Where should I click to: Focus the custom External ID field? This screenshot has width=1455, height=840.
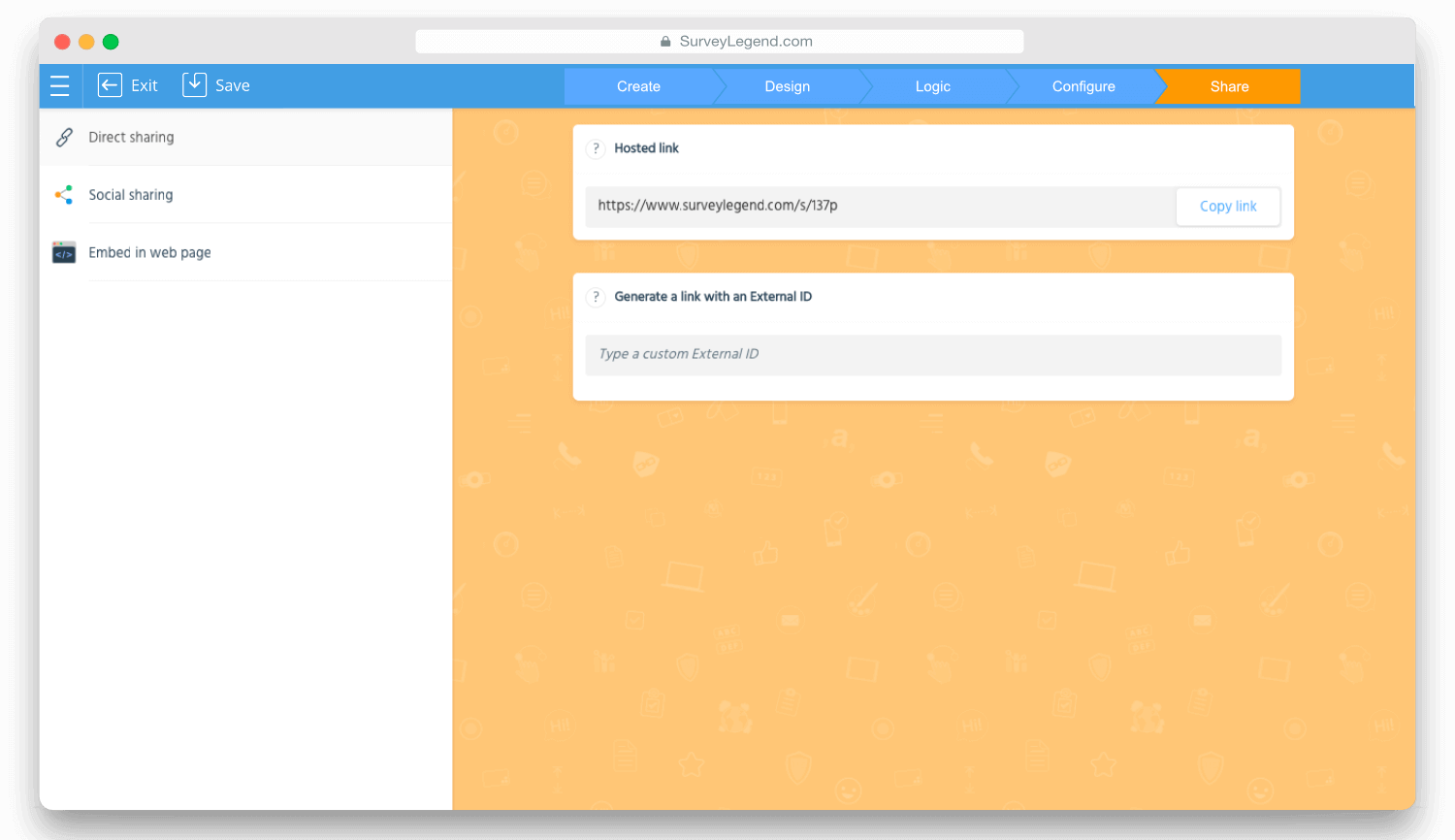(x=932, y=355)
